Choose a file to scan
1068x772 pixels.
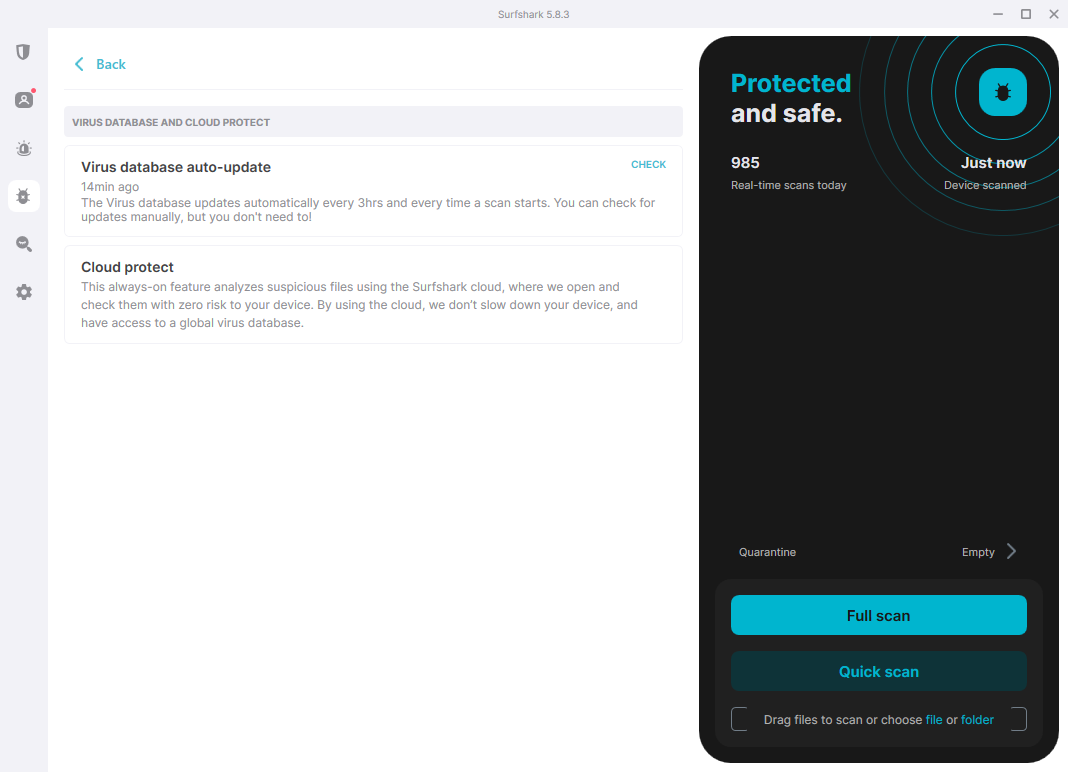pyautogui.click(x=934, y=720)
